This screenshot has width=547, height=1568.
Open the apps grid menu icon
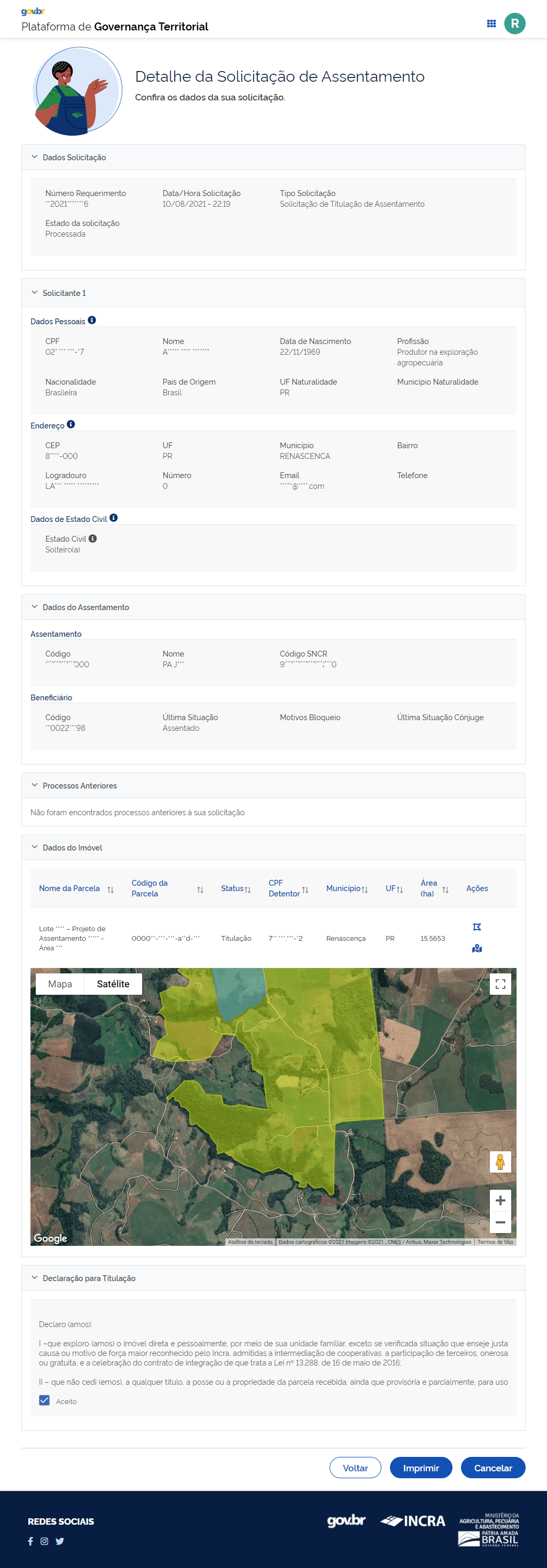click(491, 24)
